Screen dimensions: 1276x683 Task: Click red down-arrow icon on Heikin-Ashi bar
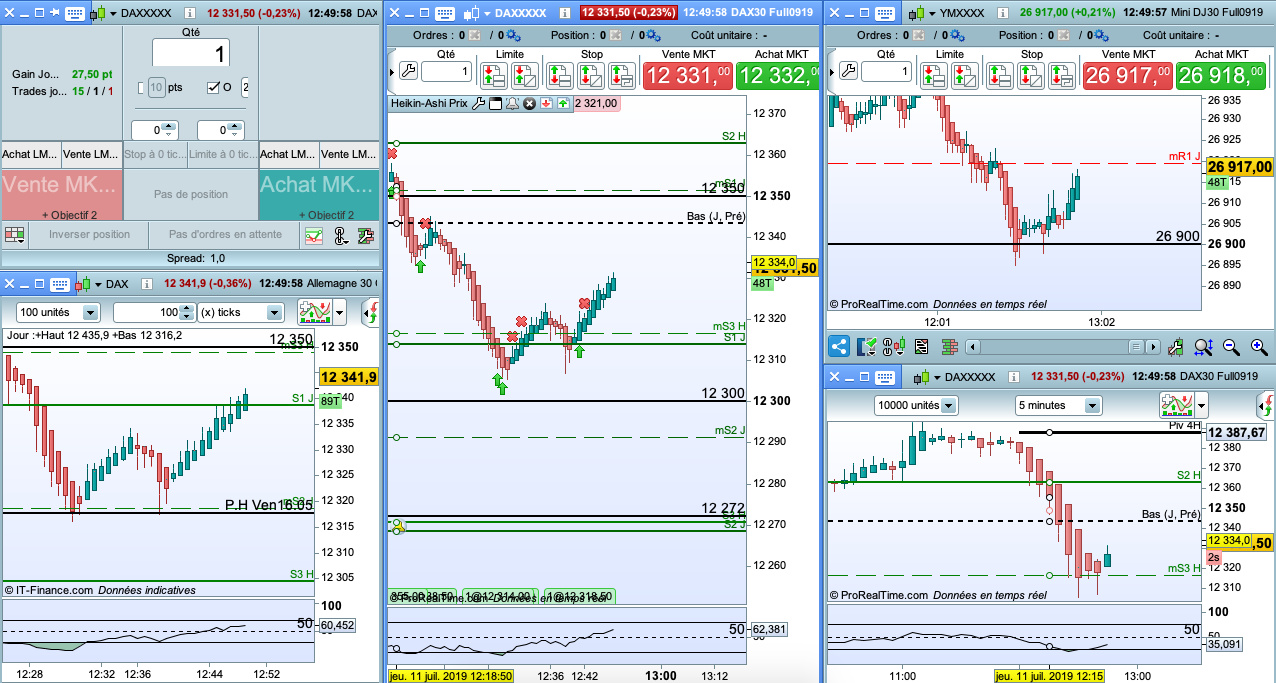click(546, 103)
